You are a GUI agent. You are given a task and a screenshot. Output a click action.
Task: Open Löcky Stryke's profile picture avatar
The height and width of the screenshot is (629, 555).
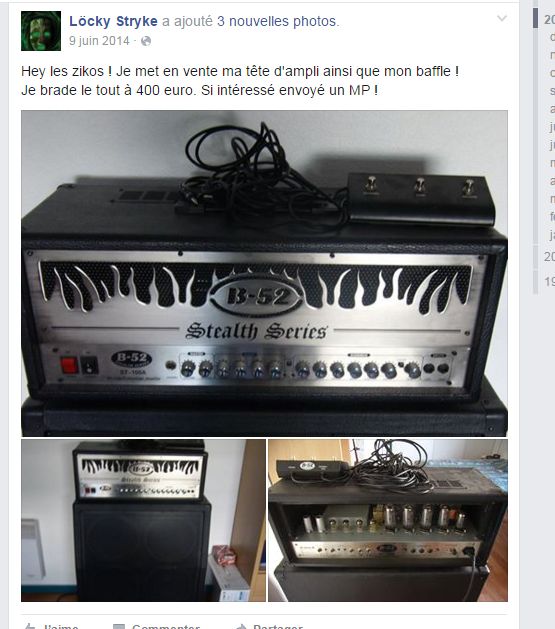(41, 31)
